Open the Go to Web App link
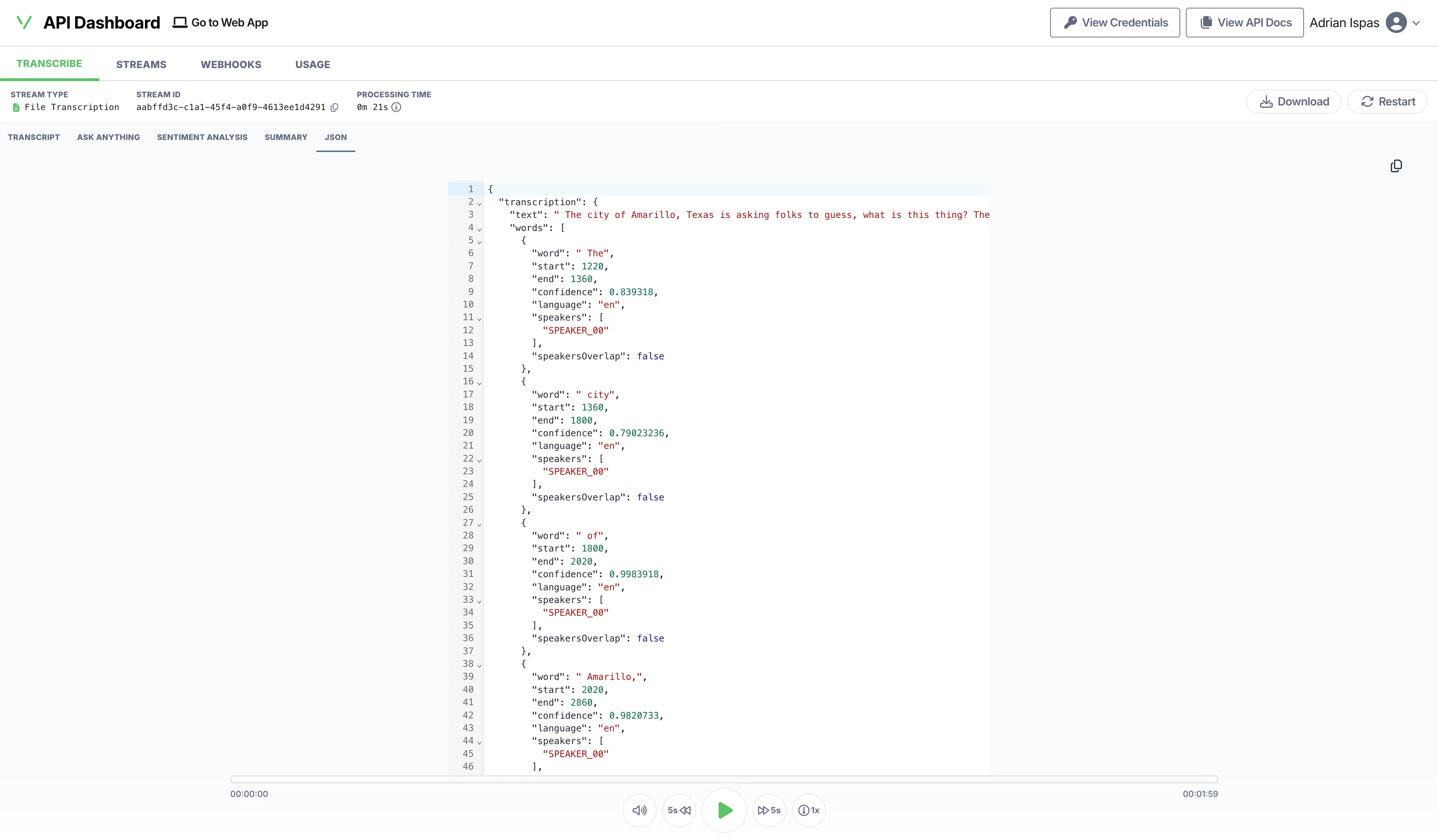Viewport: 1438px width, 840px height. [220, 23]
